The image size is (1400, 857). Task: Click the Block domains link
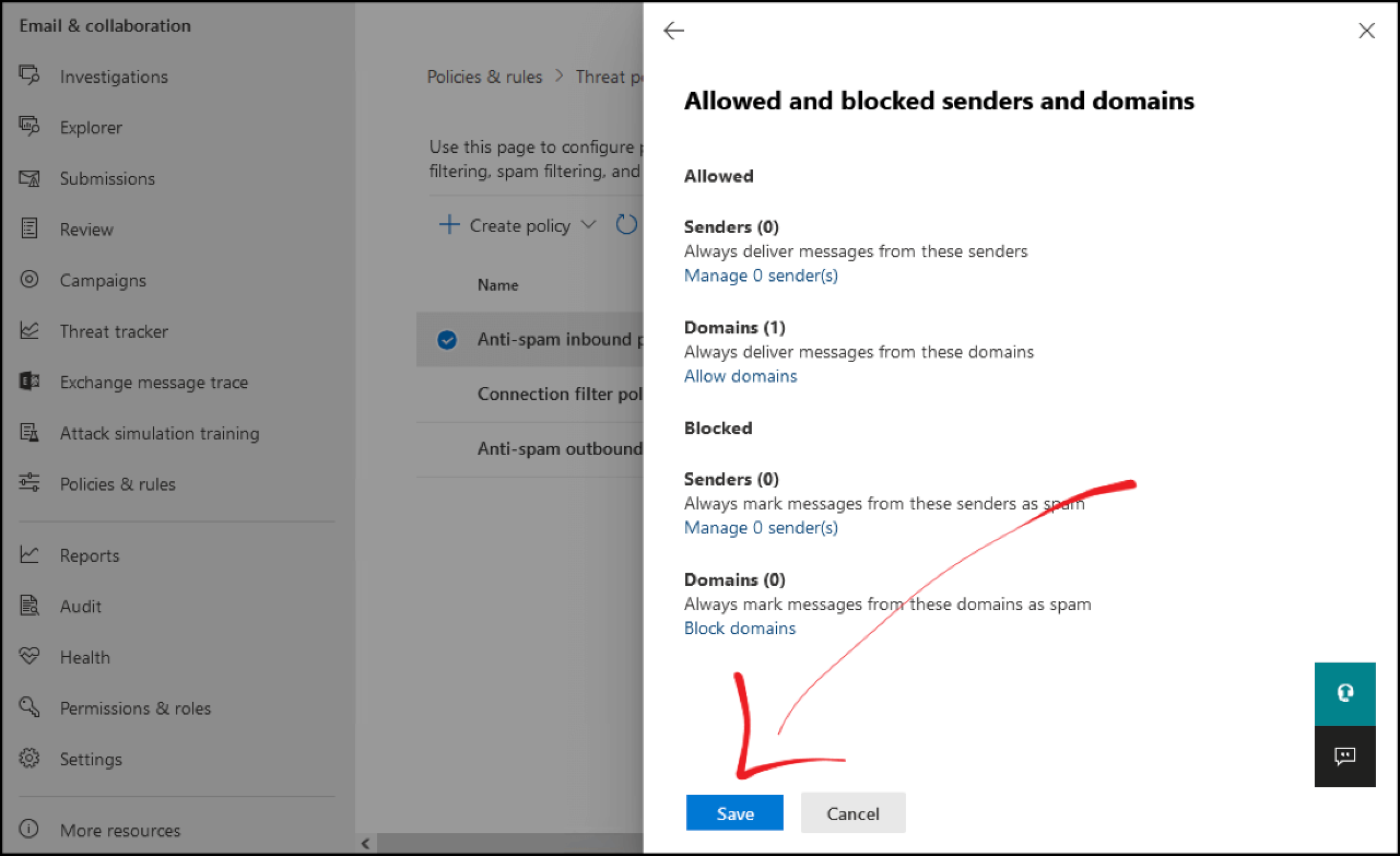point(740,628)
